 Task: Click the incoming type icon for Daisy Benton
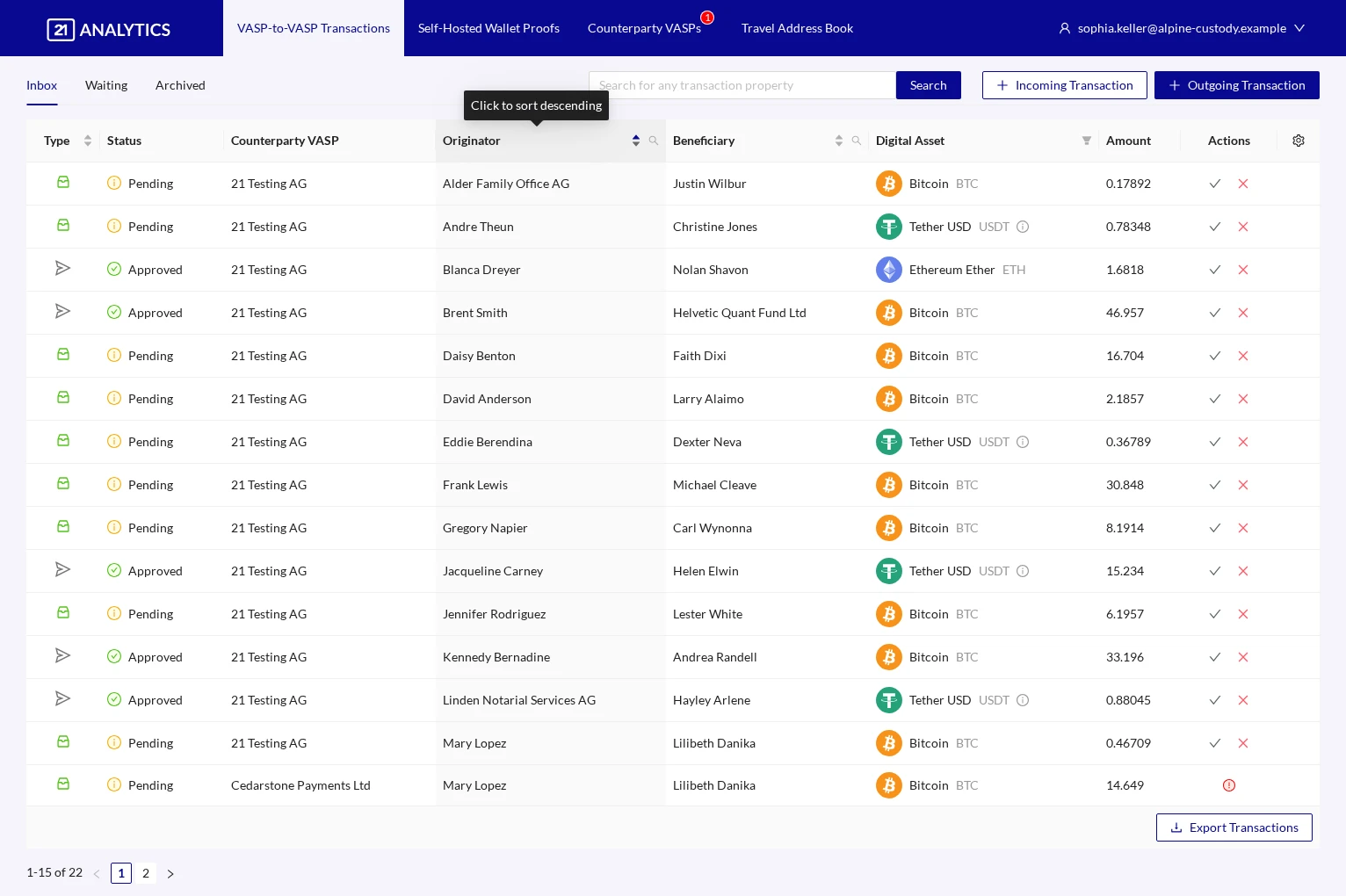pos(63,355)
